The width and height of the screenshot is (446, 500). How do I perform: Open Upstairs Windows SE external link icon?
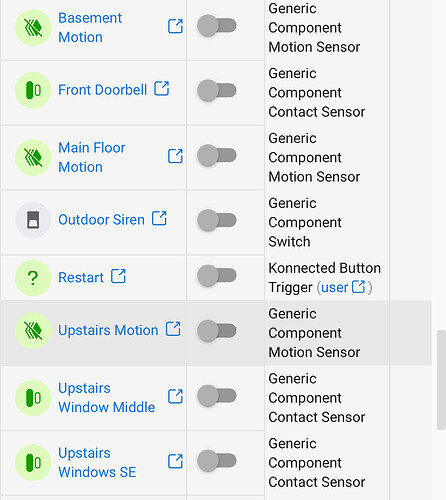(x=175, y=461)
